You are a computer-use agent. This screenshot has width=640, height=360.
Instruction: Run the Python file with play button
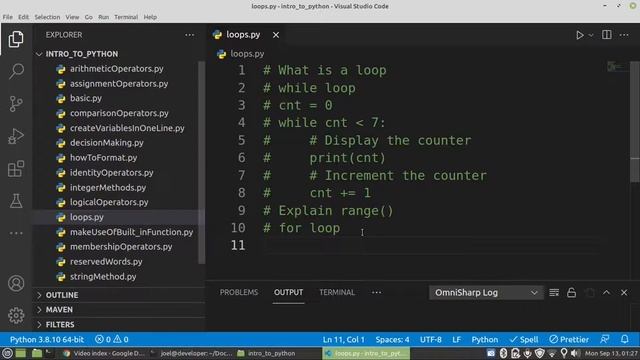(x=580, y=35)
